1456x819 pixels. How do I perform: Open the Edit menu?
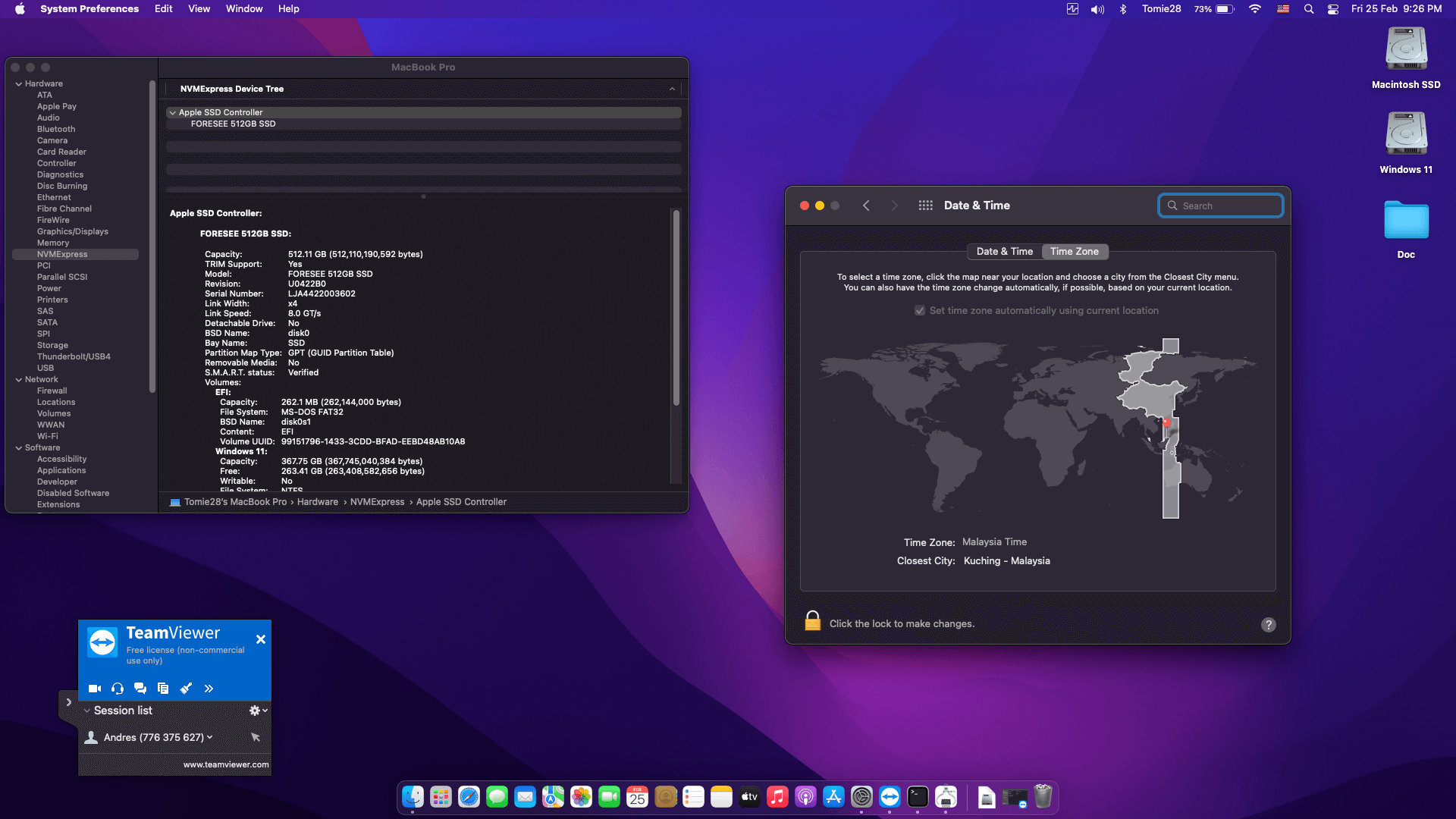click(164, 9)
